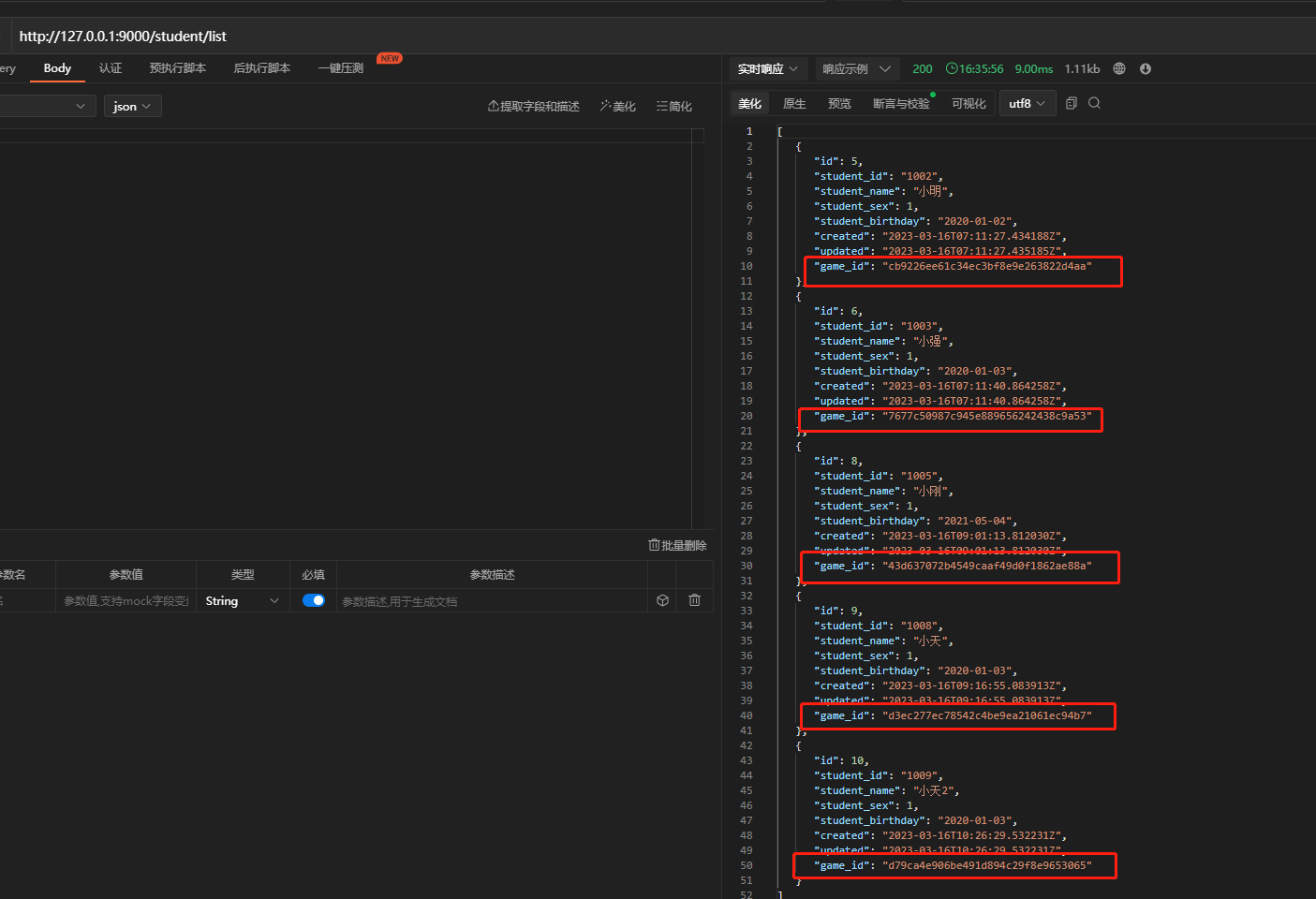Image resolution: width=1316 pixels, height=899 pixels.
Task: Toggle the 必填 required switch
Action: coord(314,600)
